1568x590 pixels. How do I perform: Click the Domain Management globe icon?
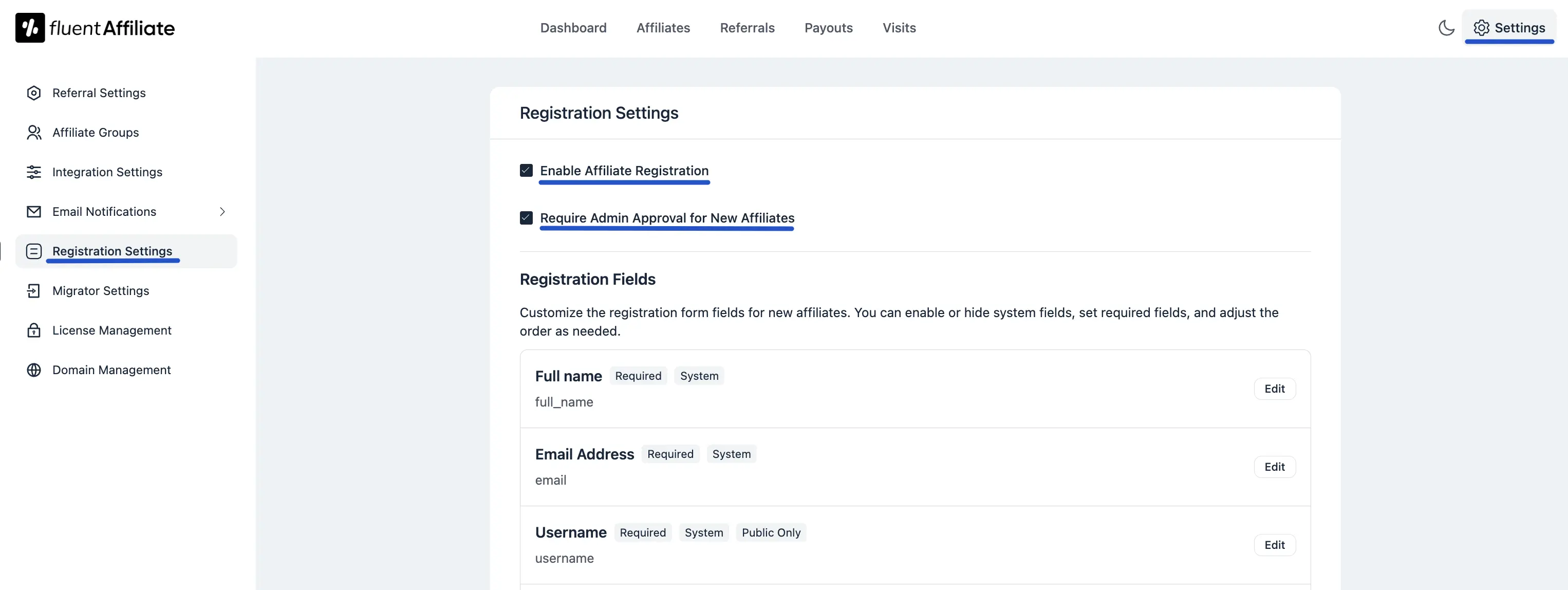point(34,370)
